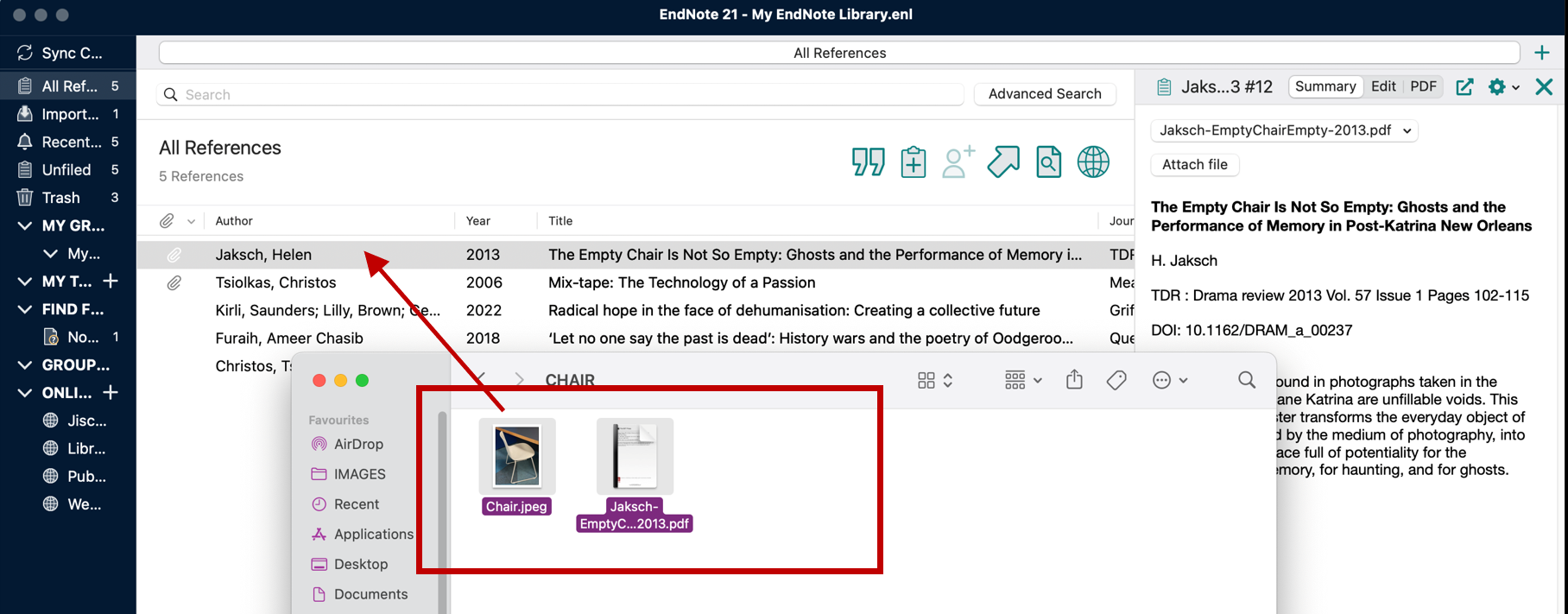Click the paperclip attachment column header
The height and width of the screenshot is (614, 1568).
[167, 221]
